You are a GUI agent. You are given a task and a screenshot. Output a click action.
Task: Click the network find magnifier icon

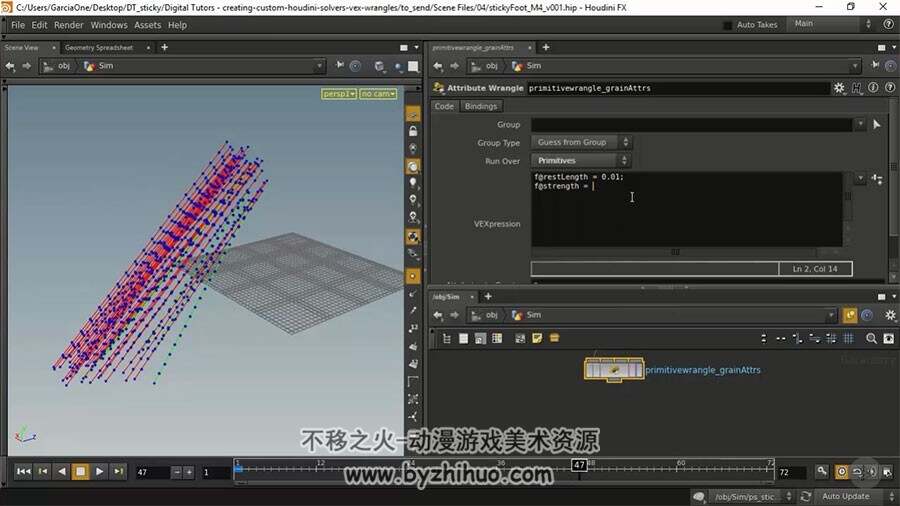[x=871, y=338]
